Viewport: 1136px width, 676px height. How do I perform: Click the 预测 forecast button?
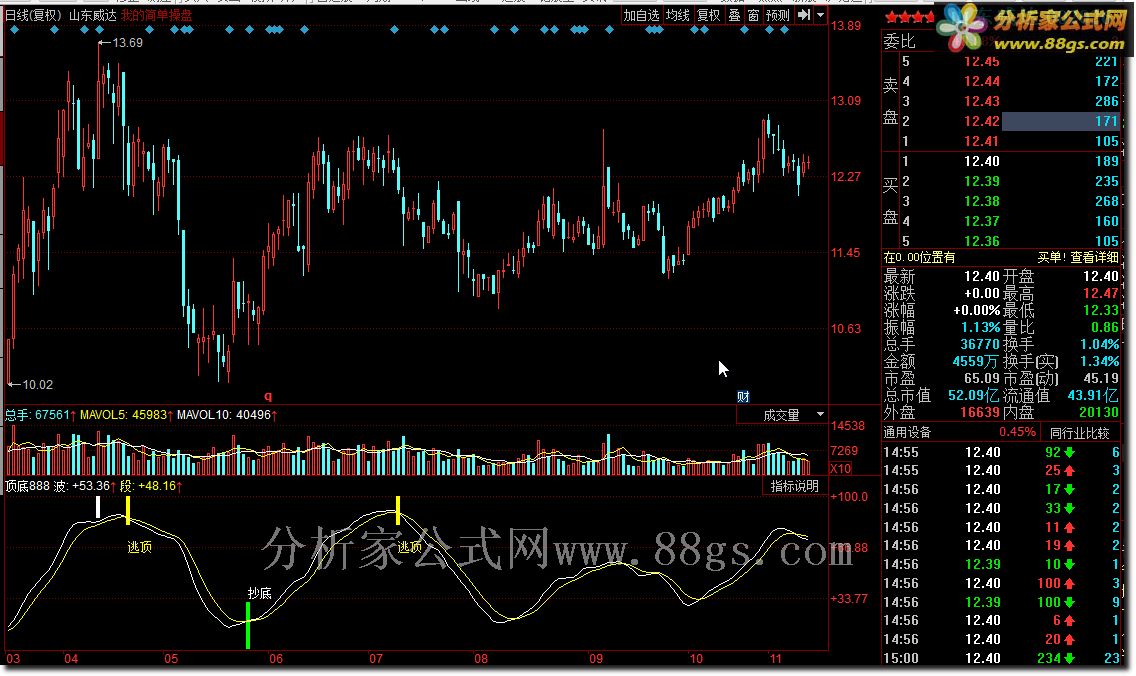click(x=777, y=14)
